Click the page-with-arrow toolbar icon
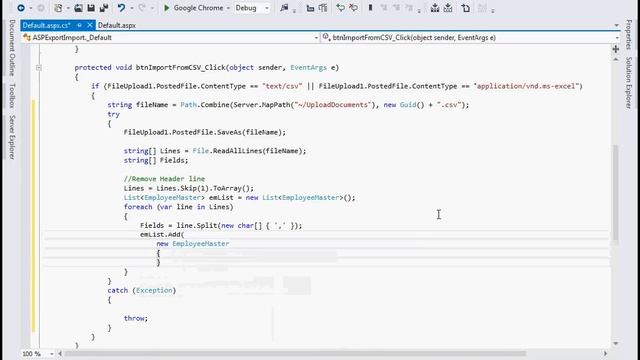The width and height of the screenshot is (640, 360). pyautogui.click(x=466, y=8)
